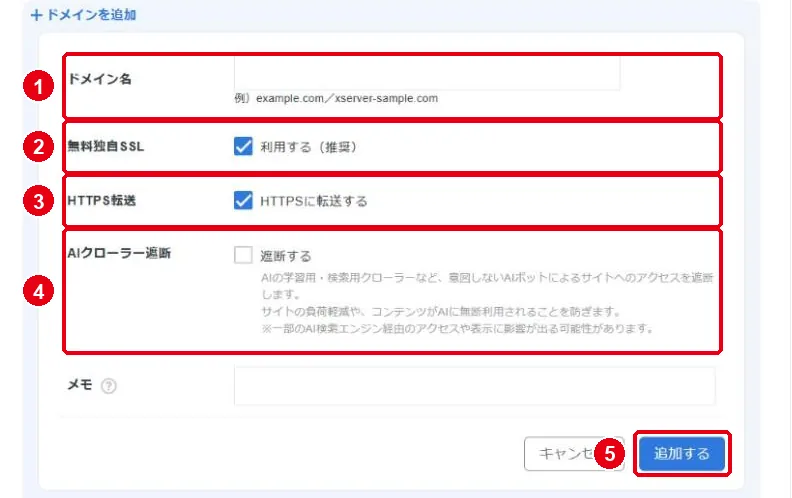Click the plus icon beside ドメインを追加

click(36, 15)
